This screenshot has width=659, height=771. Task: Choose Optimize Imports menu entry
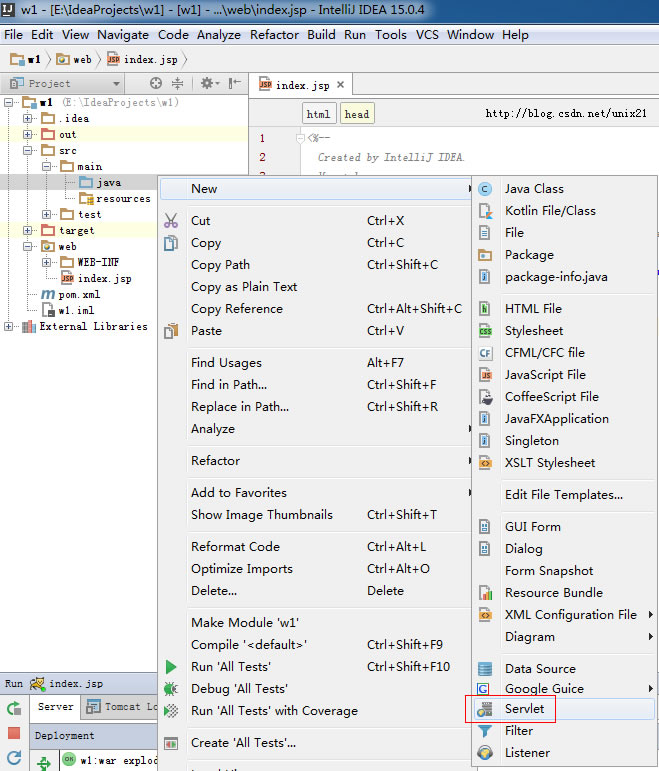pyautogui.click(x=315, y=569)
